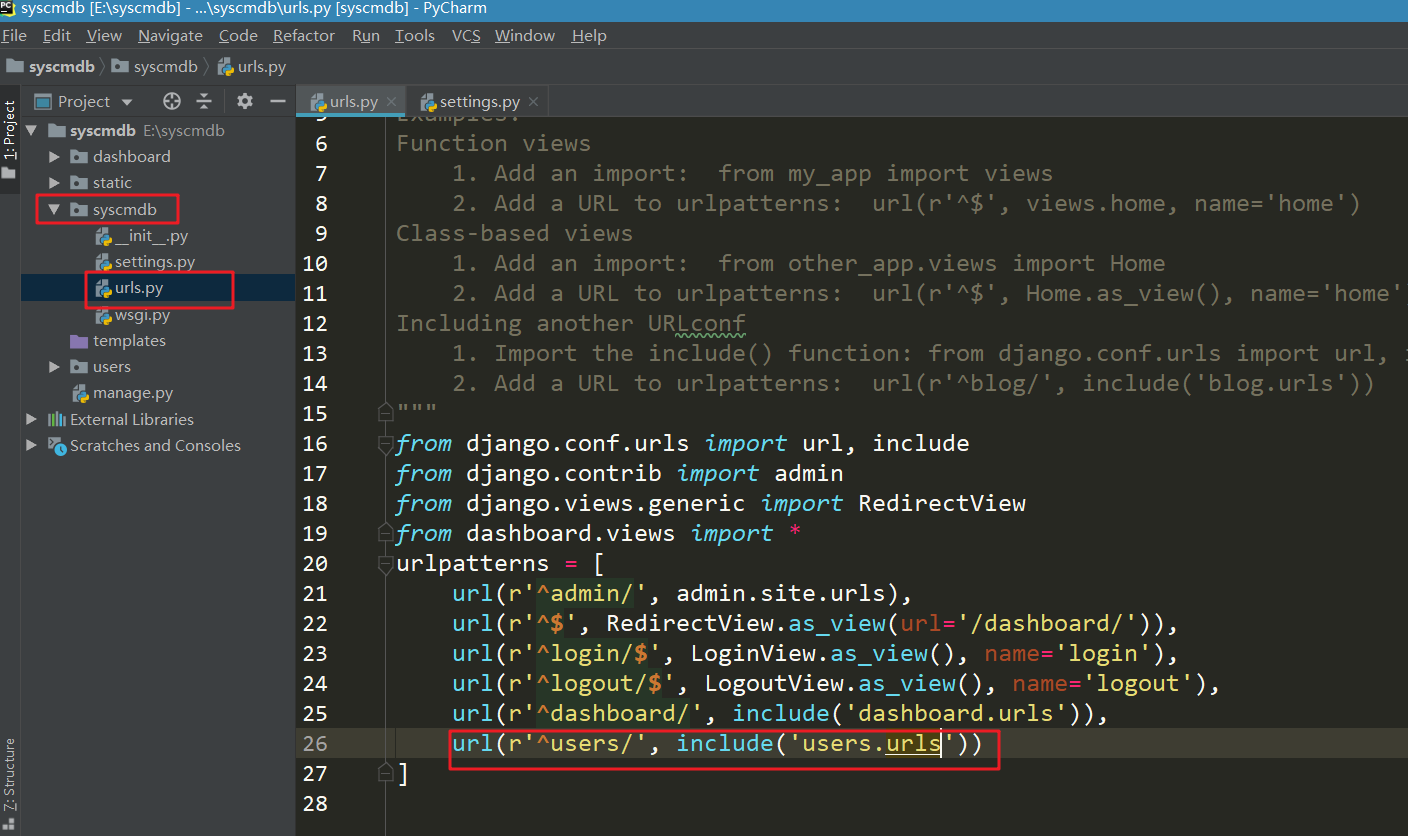The width and height of the screenshot is (1408, 836).
Task: Expand the Scratches and Consoles node
Action: [x=31, y=445]
